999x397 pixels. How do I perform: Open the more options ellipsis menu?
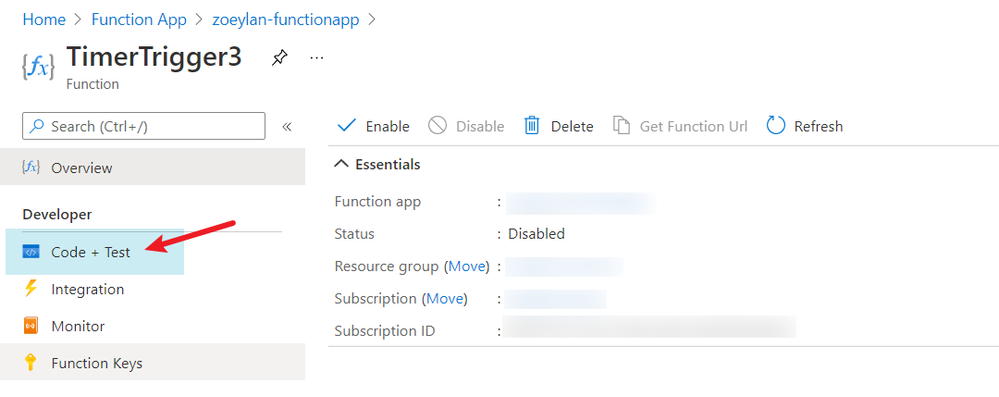(x=317, y=58)
